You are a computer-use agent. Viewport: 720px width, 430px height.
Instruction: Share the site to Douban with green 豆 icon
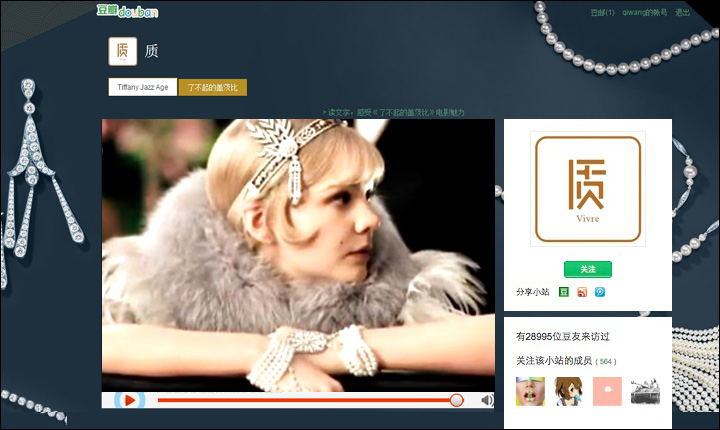coord(563,292)
